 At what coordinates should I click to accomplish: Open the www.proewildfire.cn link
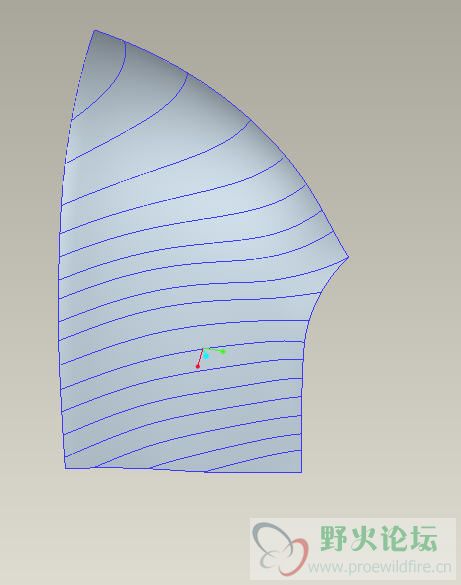(x=380, y=567)
